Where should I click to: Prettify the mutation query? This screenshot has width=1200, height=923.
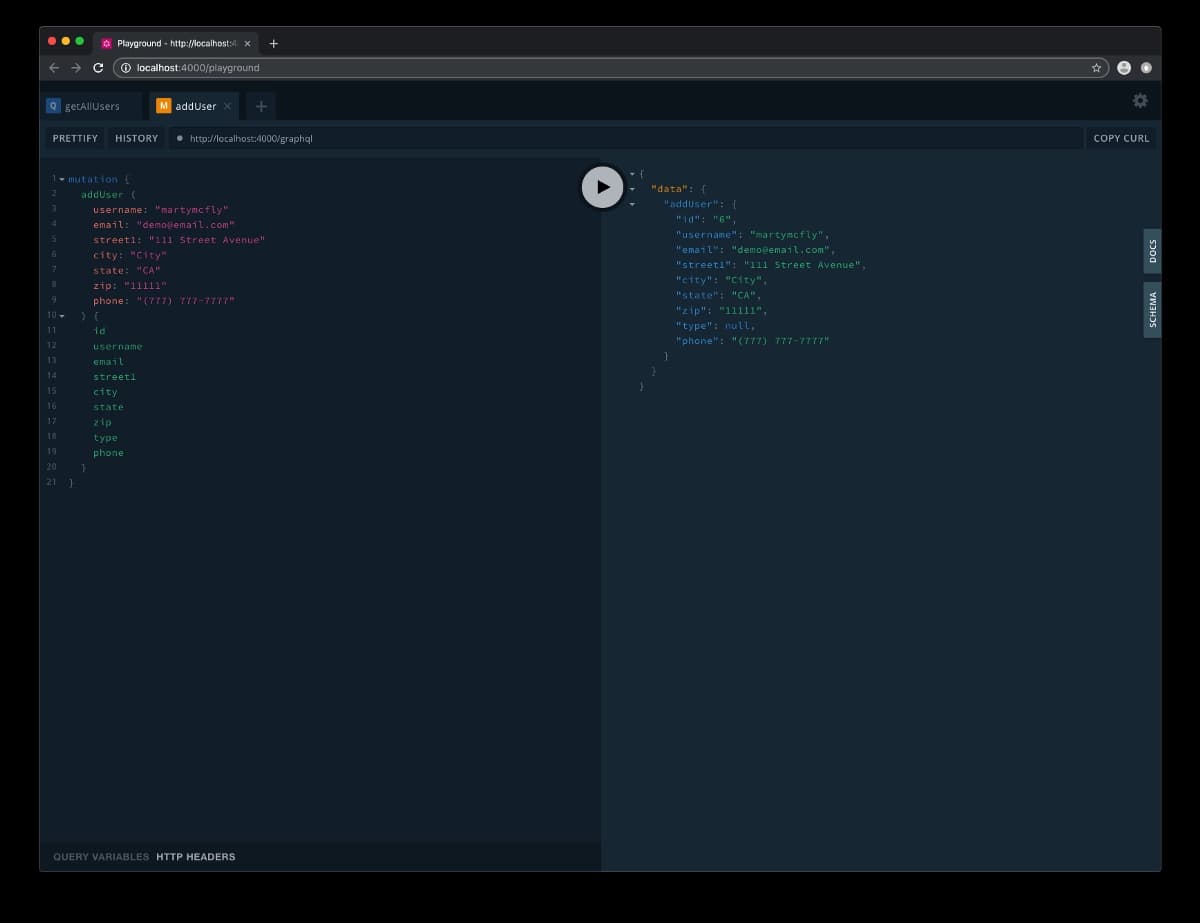(x=74, y=138)
